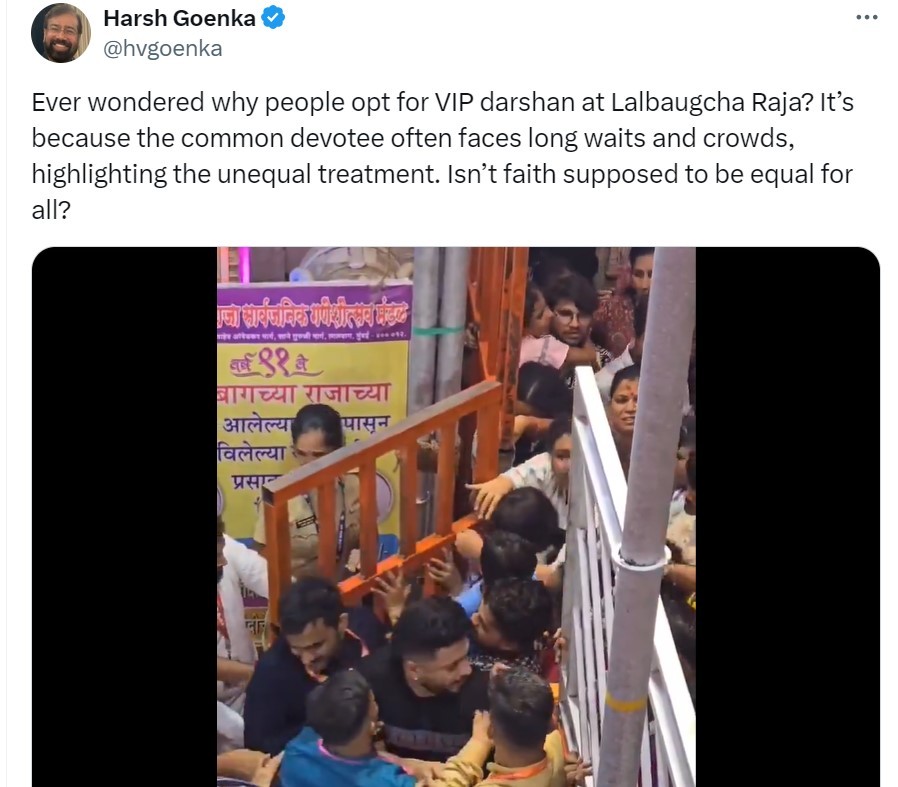Click the Harsh Goenka display name

tap(179, 18)
